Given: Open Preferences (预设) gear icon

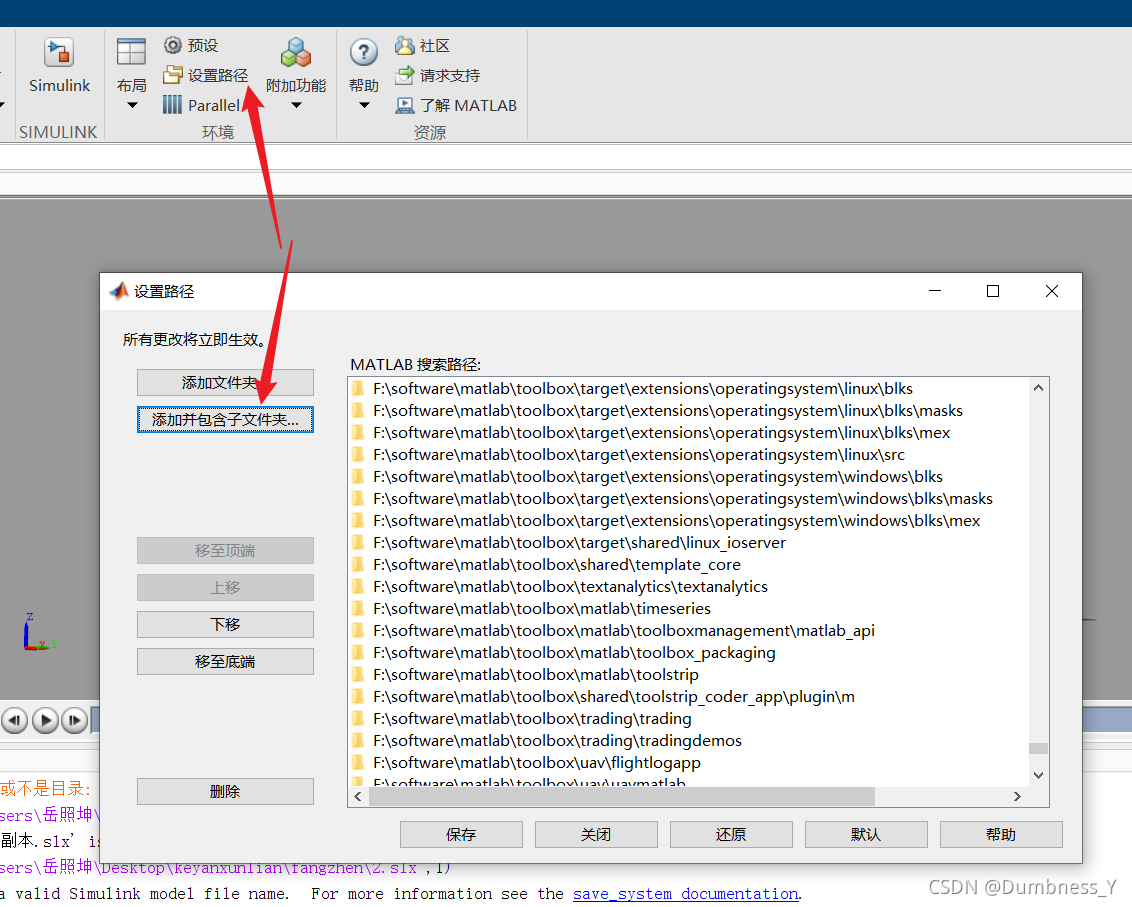Looking at the screenshot, I should pos(173,45).
